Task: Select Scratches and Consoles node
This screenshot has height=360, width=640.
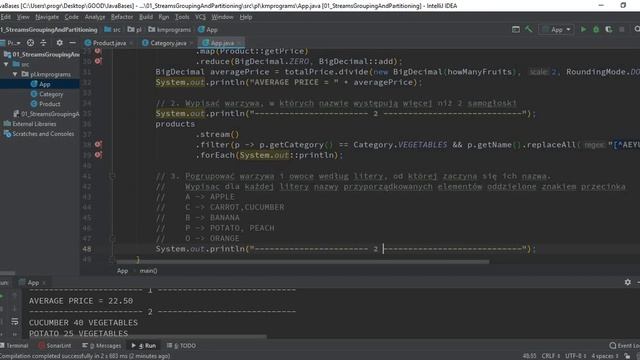Action: [43, 134]
